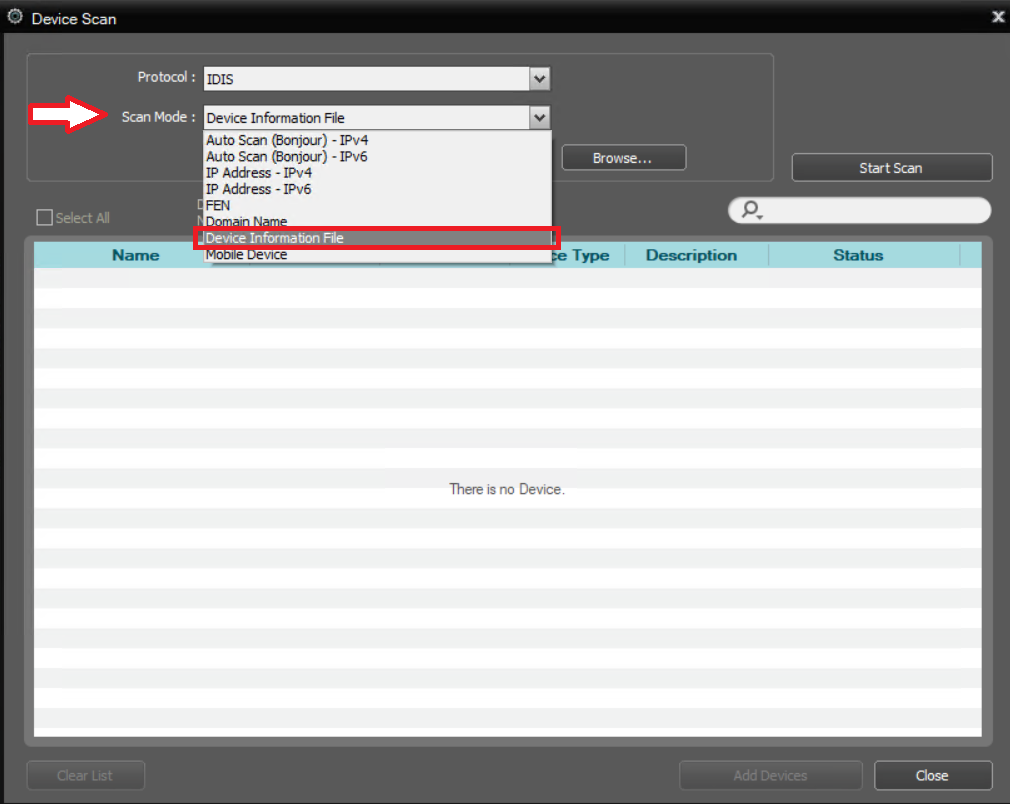Focus the device search field
The width and height of the screenshot is (1010, 804).
[859, 210]
